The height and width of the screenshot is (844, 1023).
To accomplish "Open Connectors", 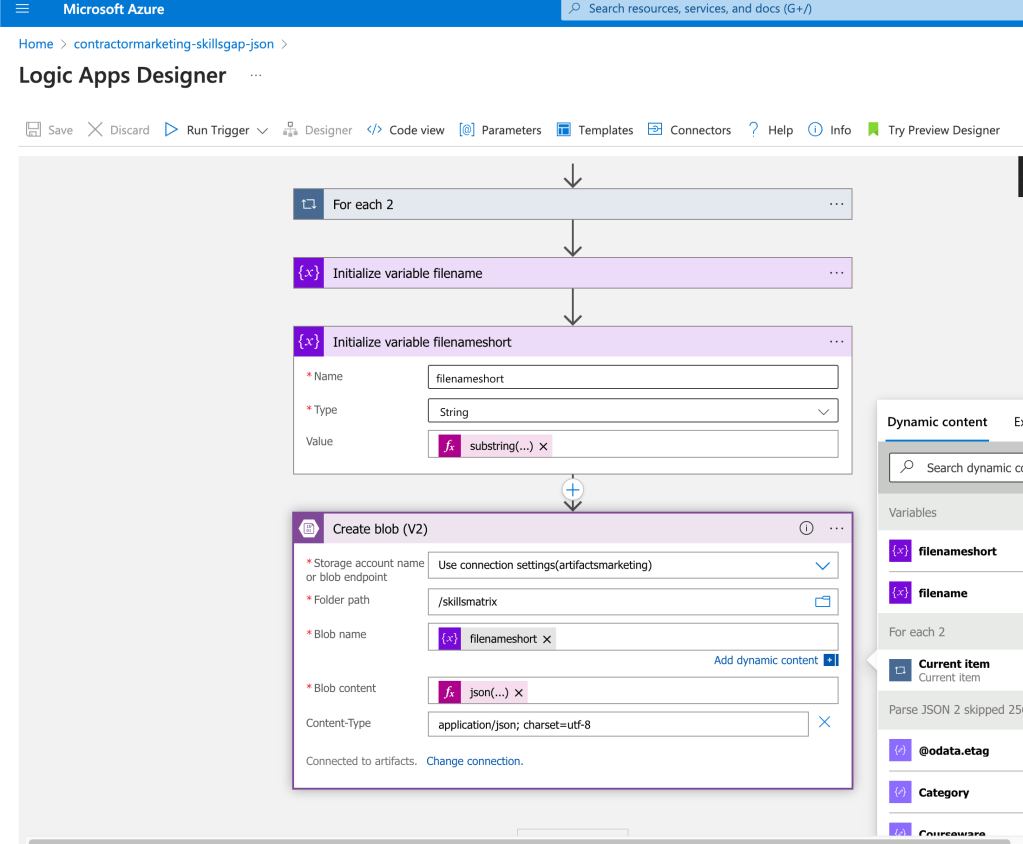I will (690, 130).
